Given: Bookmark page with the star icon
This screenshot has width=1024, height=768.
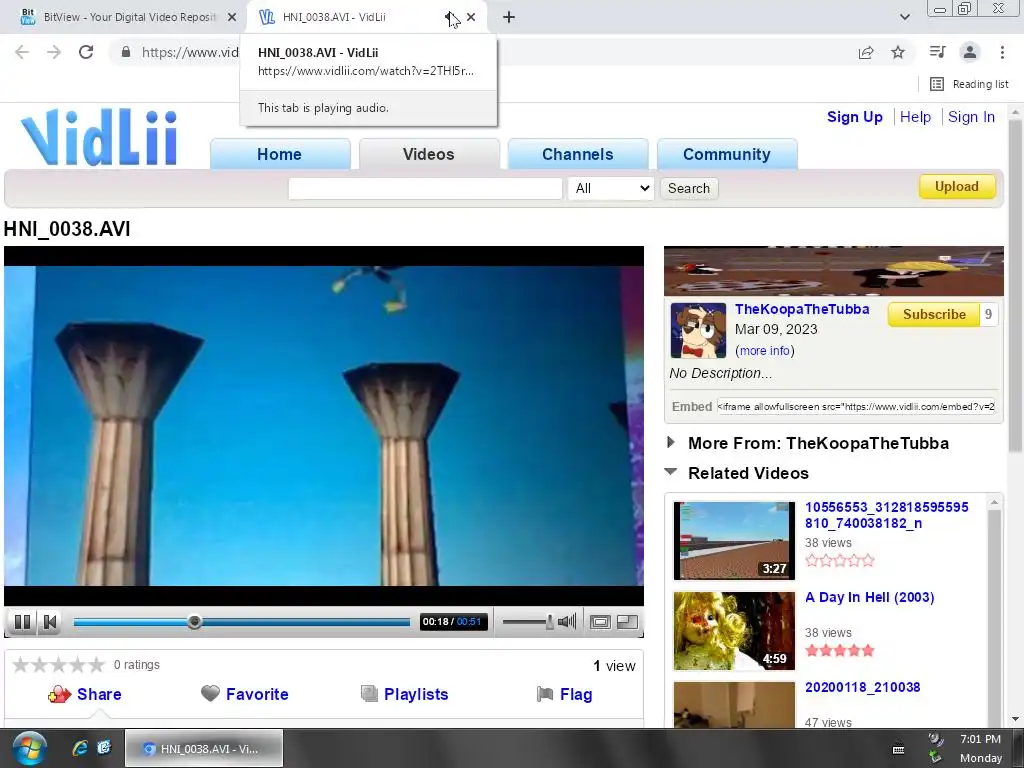Looking at the screenshot, I should pos(898,52).
